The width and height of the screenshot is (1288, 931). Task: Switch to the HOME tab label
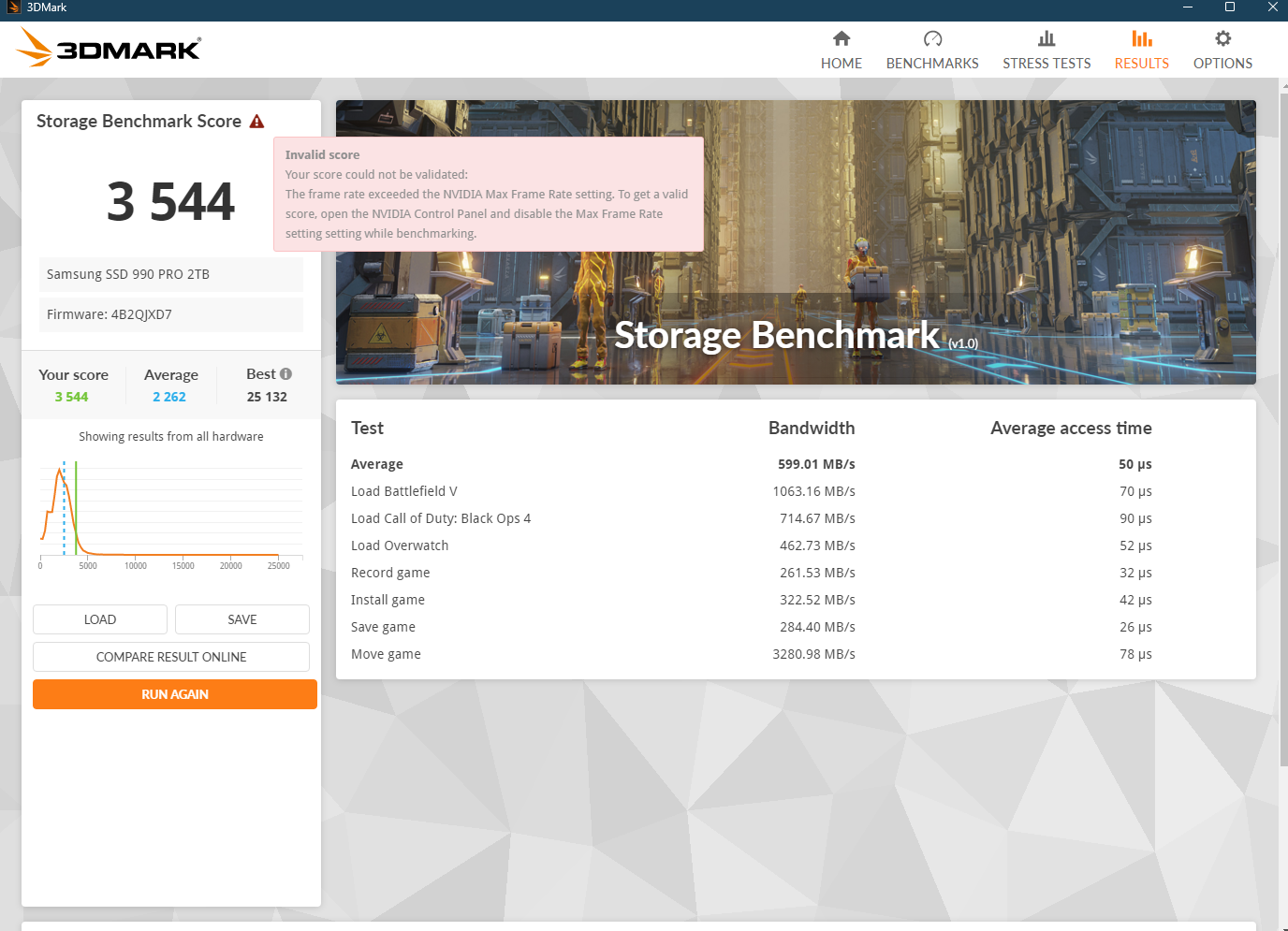(841, 64)
